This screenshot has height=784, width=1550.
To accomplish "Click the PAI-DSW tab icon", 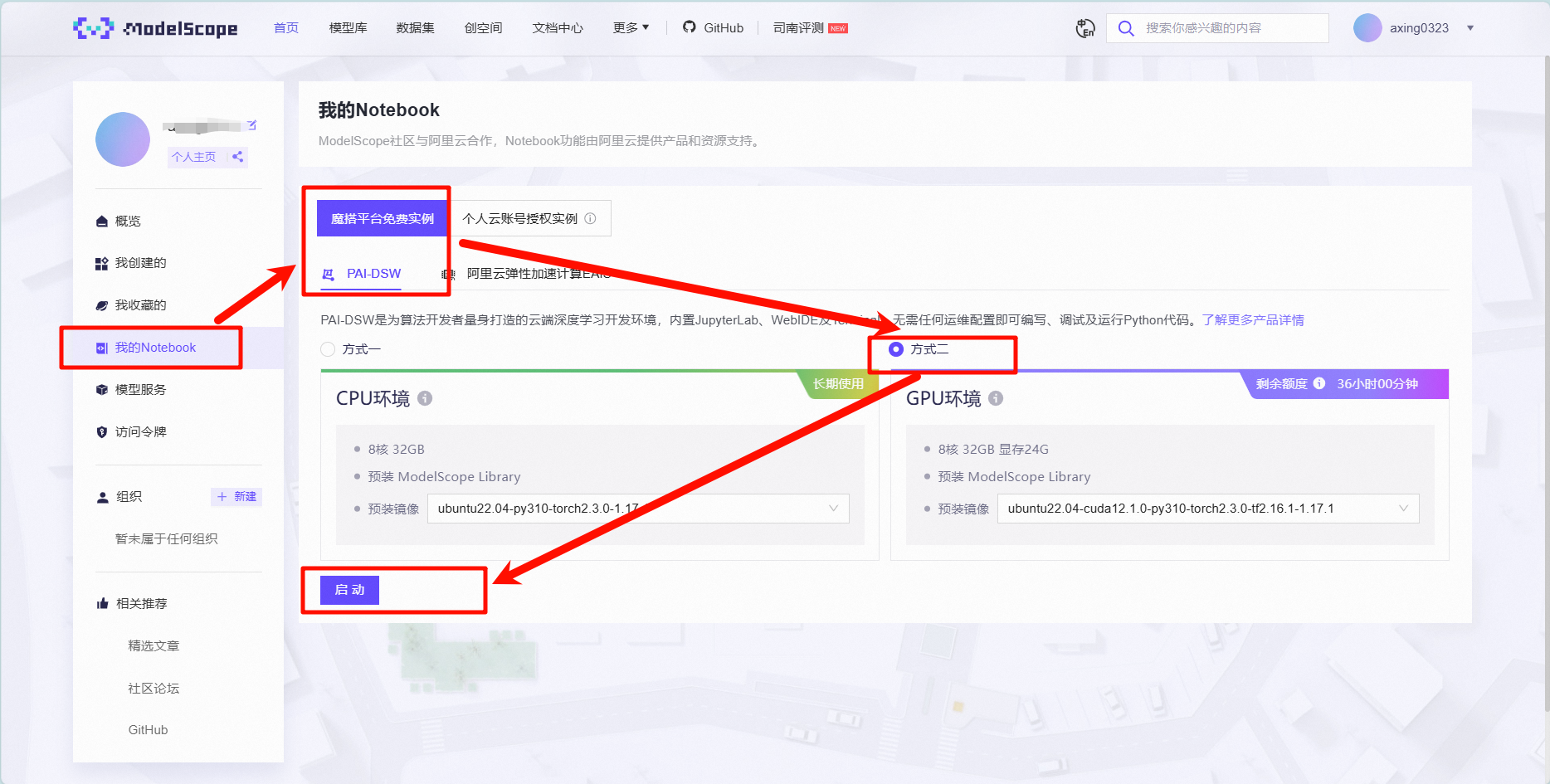I will pyautogui.click(x=329, y=275).
